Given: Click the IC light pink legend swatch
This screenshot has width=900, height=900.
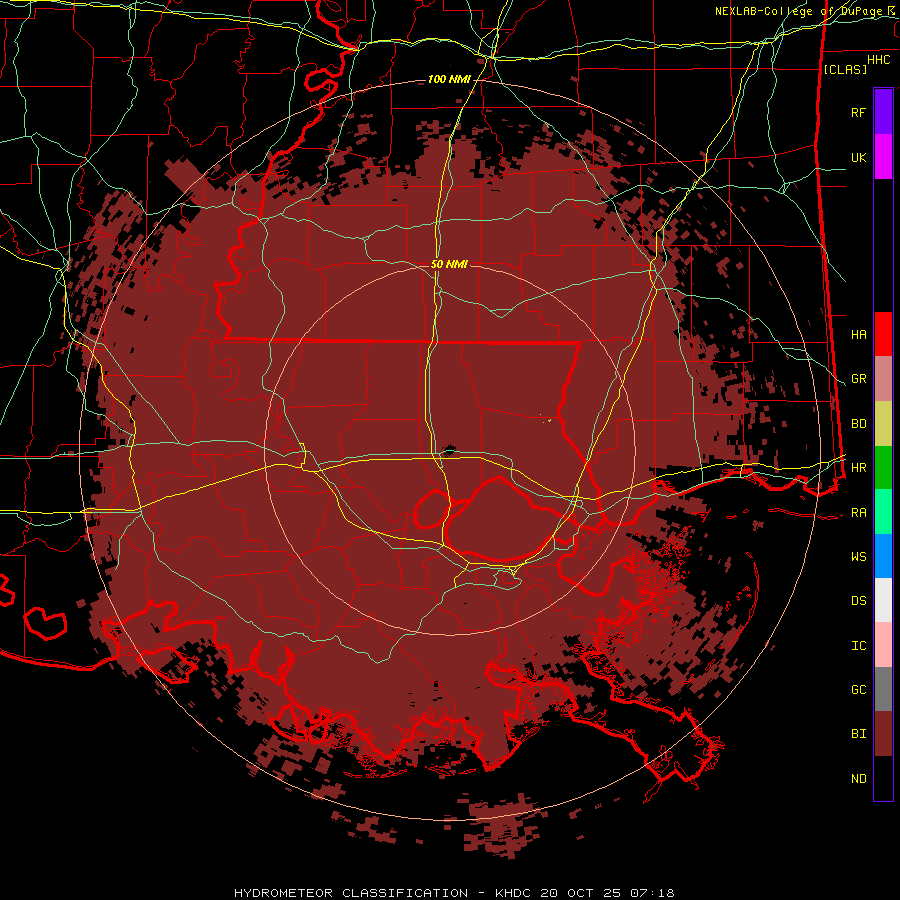Looking at the screenshot, I should (883, 645).
